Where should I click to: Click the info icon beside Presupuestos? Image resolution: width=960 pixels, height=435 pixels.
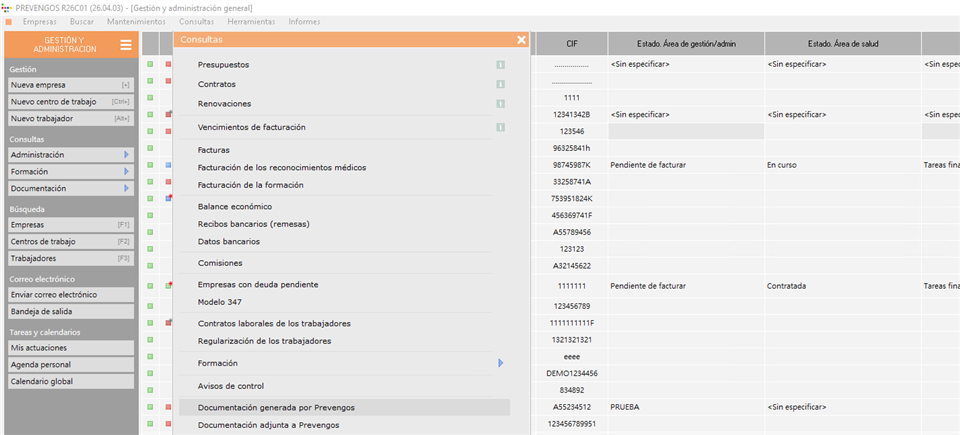coord(500,65)
